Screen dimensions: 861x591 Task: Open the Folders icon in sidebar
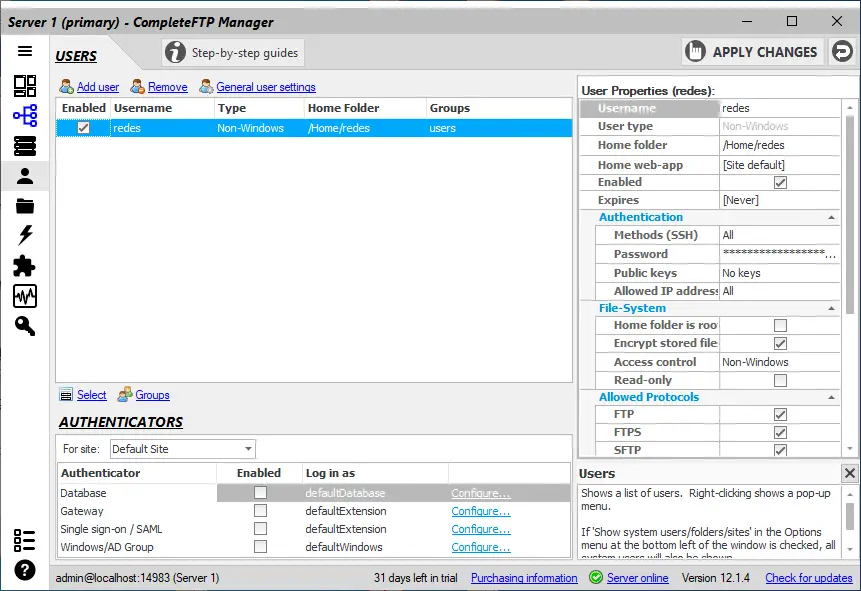pos(25,206)
